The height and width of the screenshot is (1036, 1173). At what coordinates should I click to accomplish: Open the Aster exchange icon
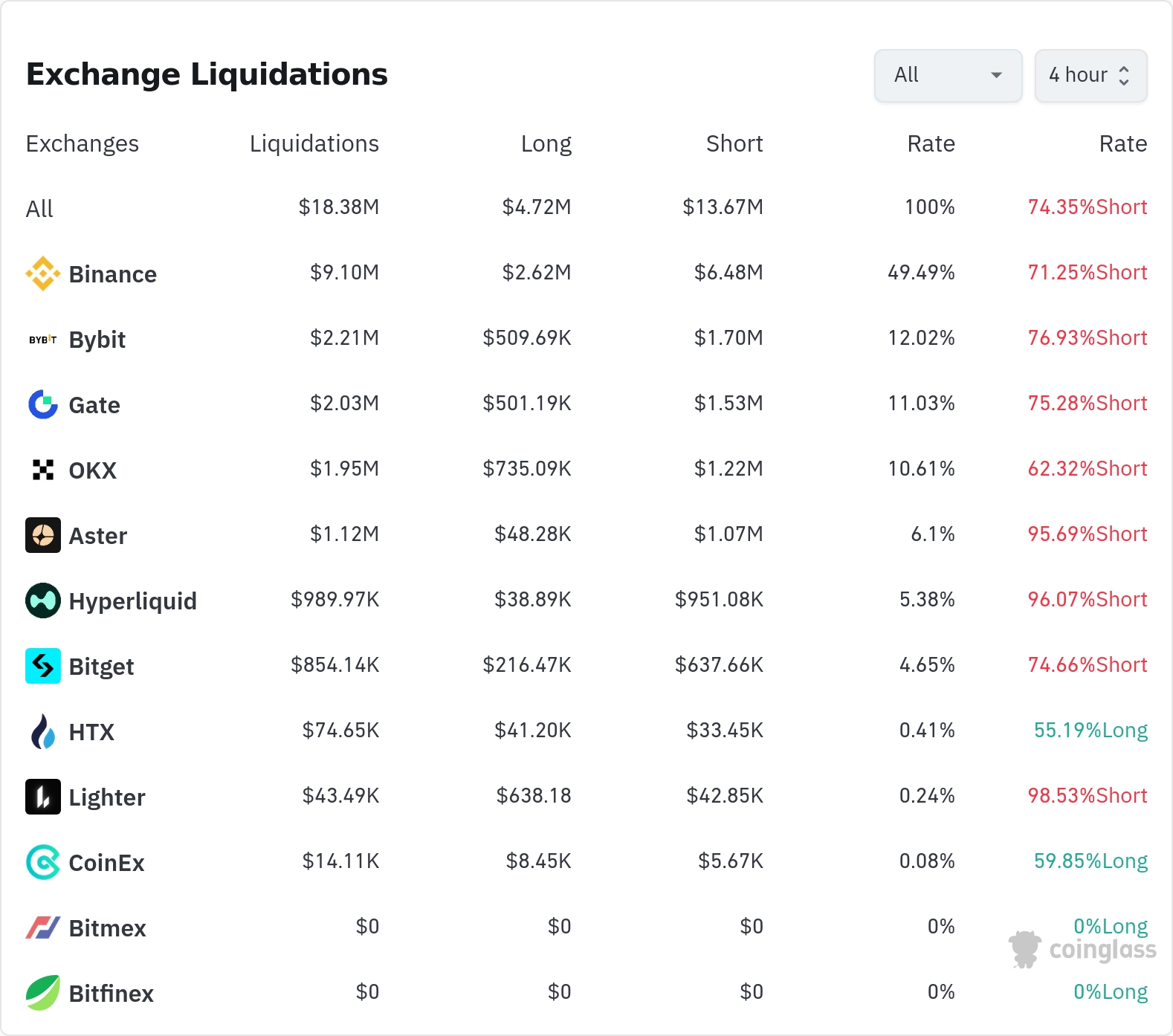click(x=43, y=535)
